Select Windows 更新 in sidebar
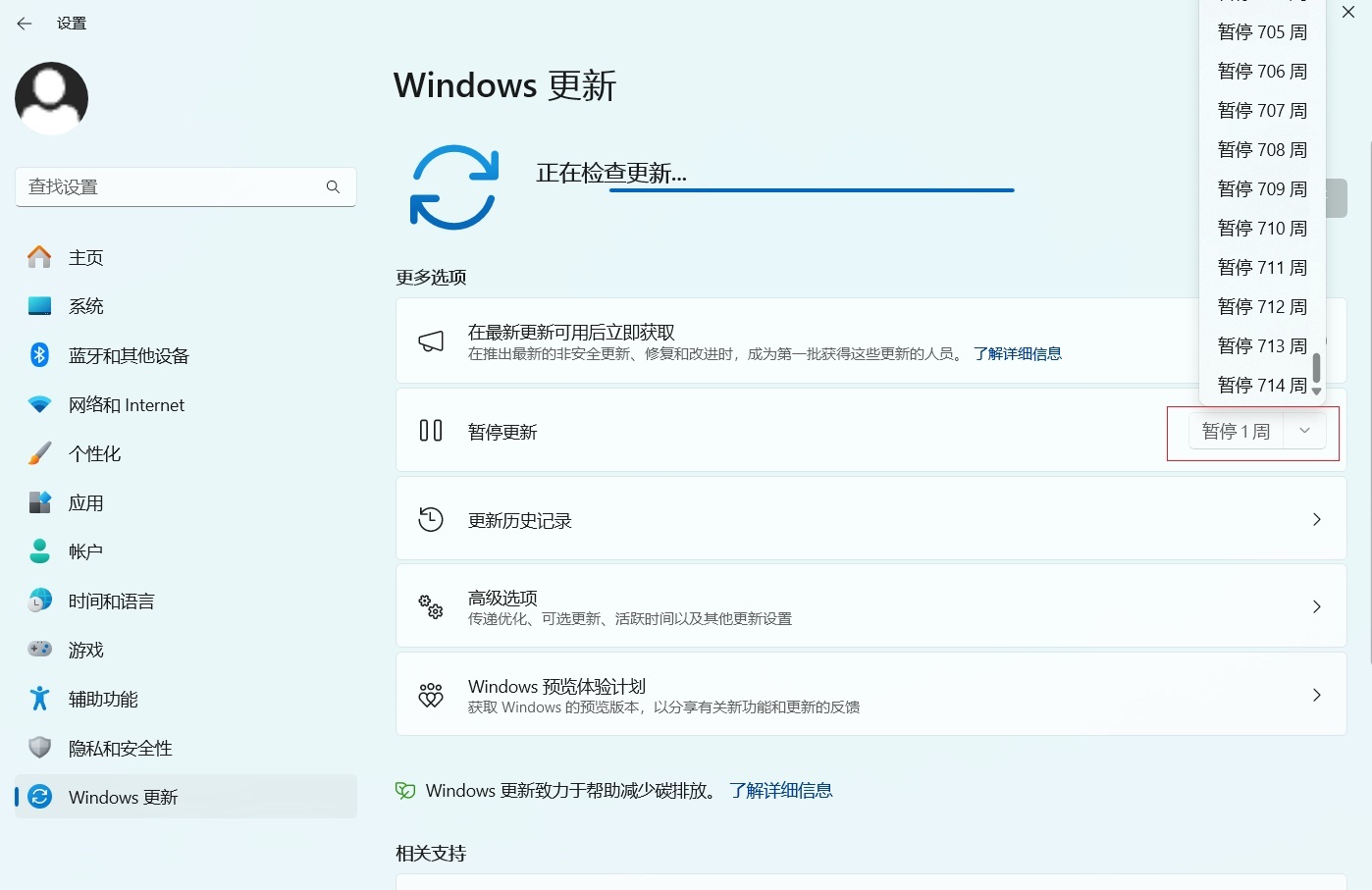This screenshot has height=890, width=1372. 185,797
